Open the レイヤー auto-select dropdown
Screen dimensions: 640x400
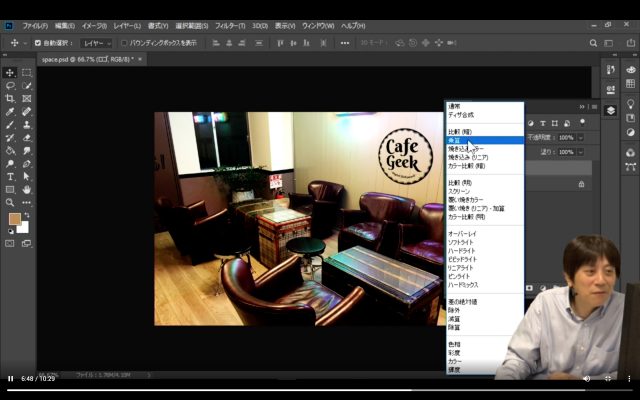coord(98,43)
